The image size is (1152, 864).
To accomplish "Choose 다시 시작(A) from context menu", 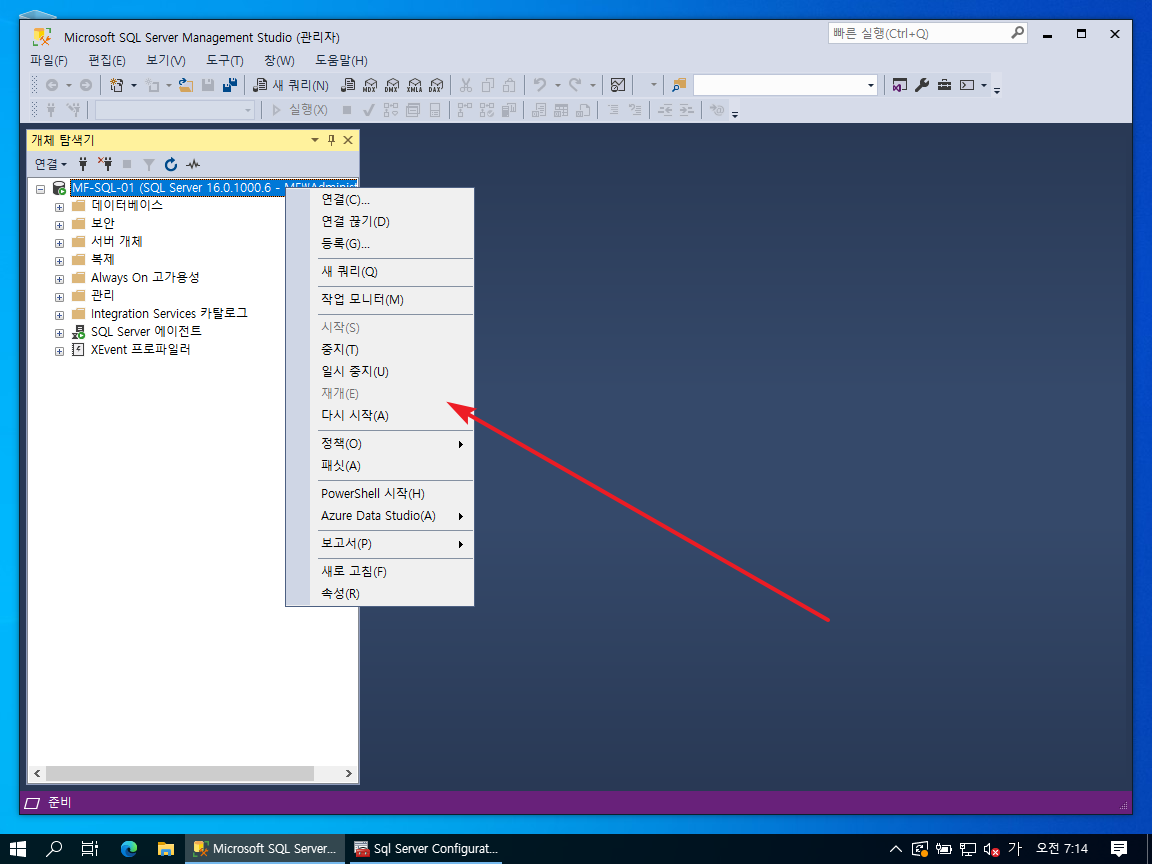I will 380,416.
